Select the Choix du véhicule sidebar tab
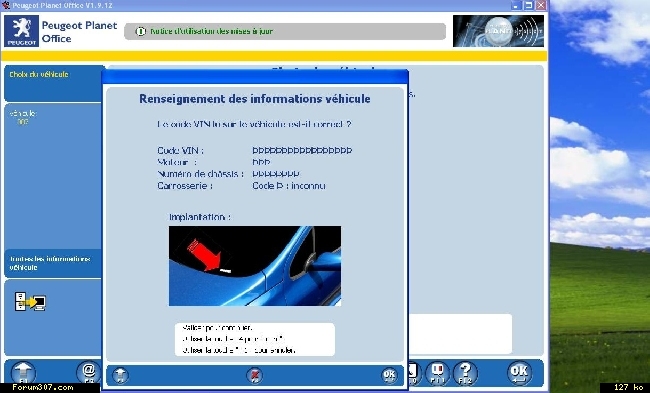Viewport: 650px width, 393px height. [x=54, y=83]
